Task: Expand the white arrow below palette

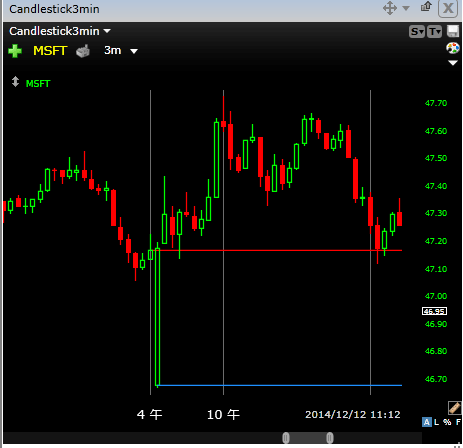Action: [453, 63]
